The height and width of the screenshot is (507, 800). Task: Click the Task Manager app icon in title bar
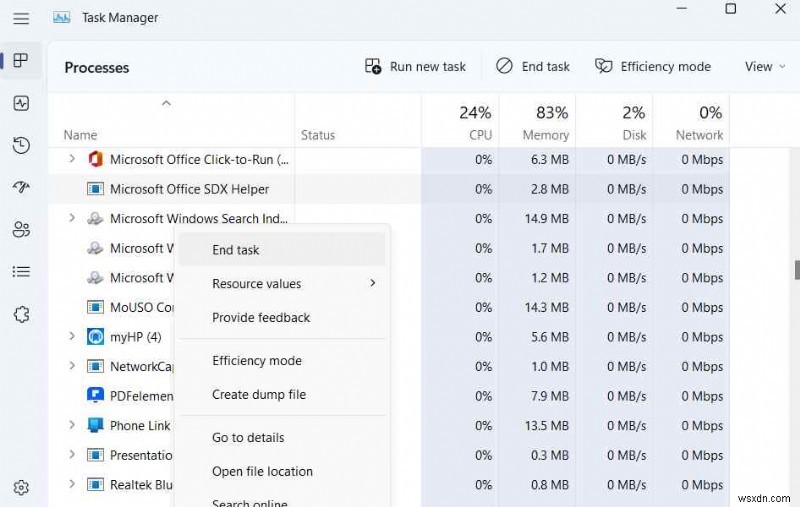(x=62, y=18)
